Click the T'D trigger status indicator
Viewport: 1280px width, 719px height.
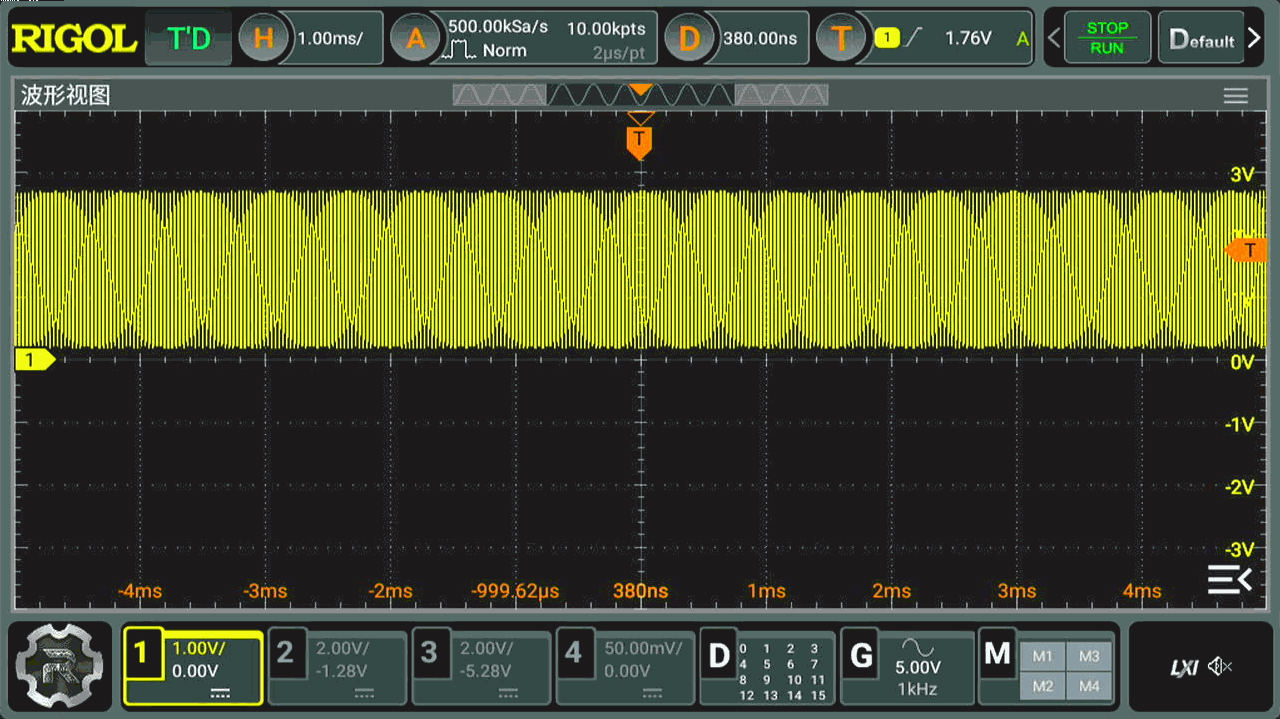pos(189,39)
